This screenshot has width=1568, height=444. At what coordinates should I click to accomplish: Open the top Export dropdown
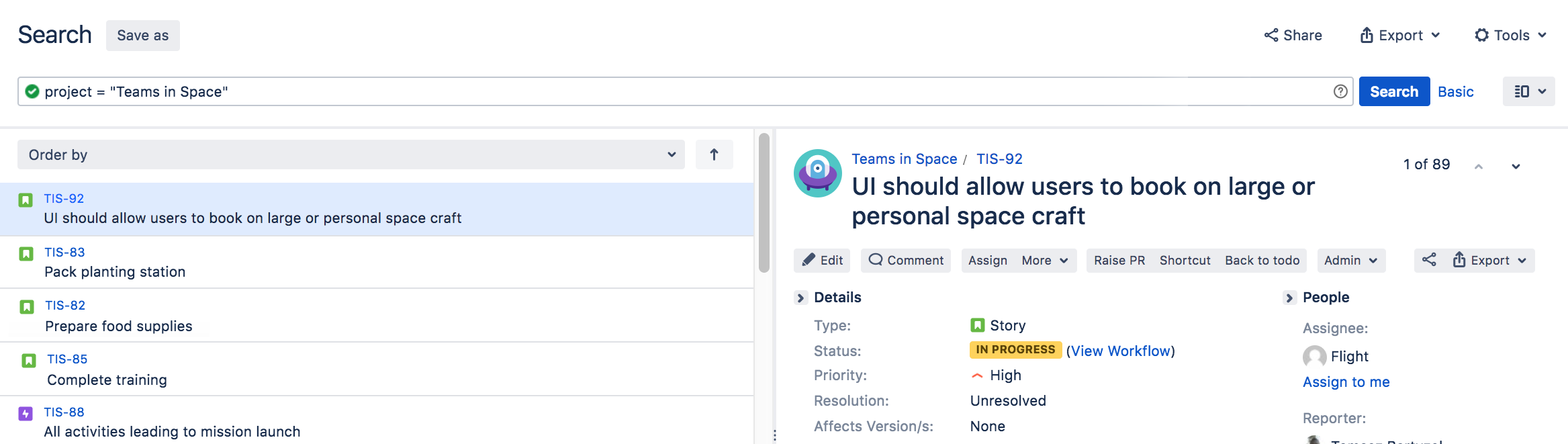coord(1399,35)
